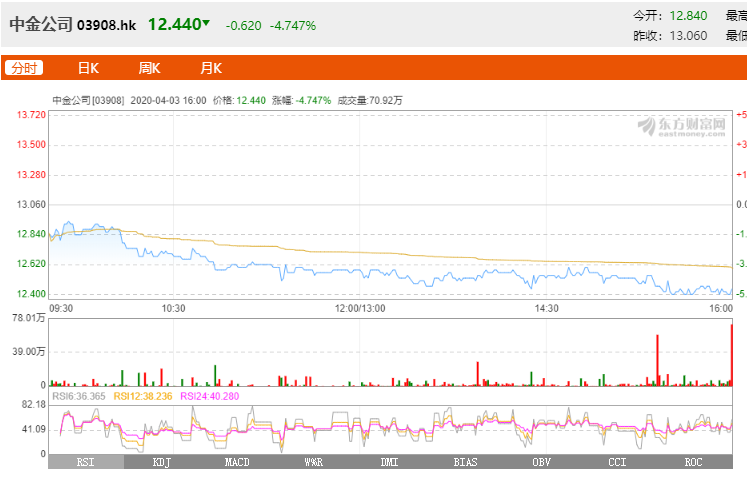Click the chart timestamp 2020-04-03 16:00
Image resolution: width=747 pixels, height=477 pixels.
168,101
